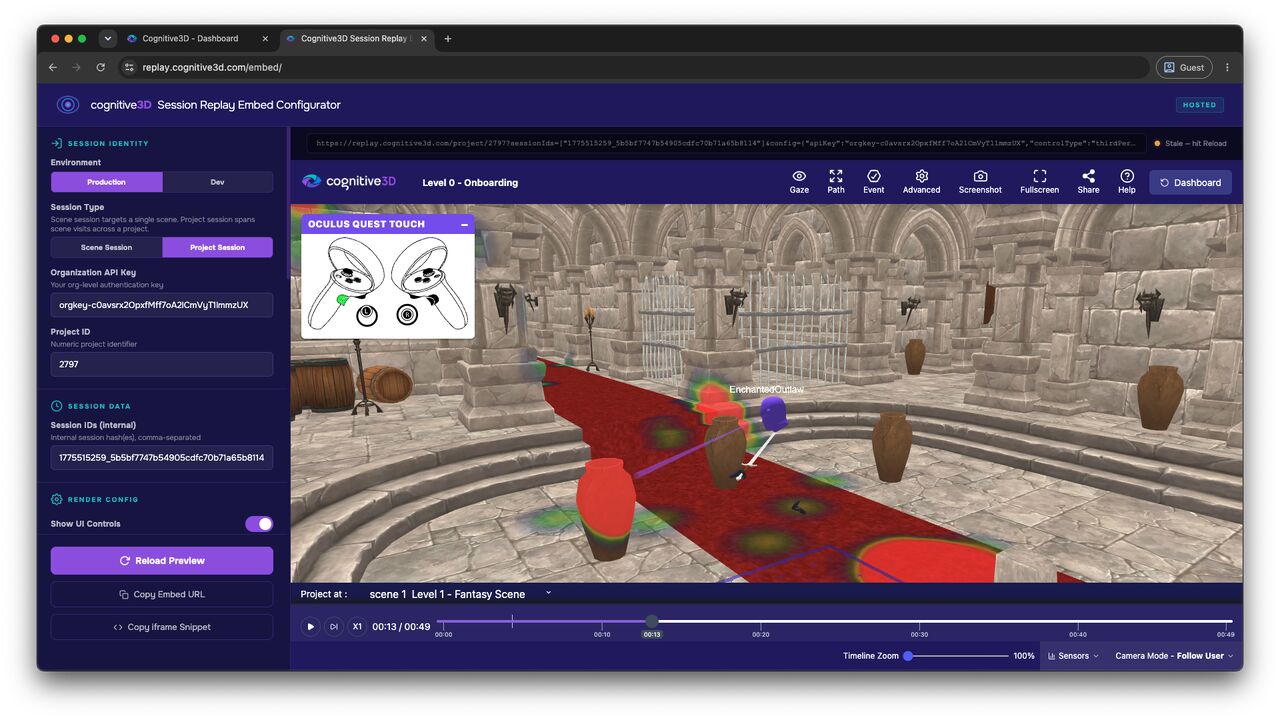Screen dimensions: 1280x720
Task: Click the site info icon in address bar
Action: point(129,67)
